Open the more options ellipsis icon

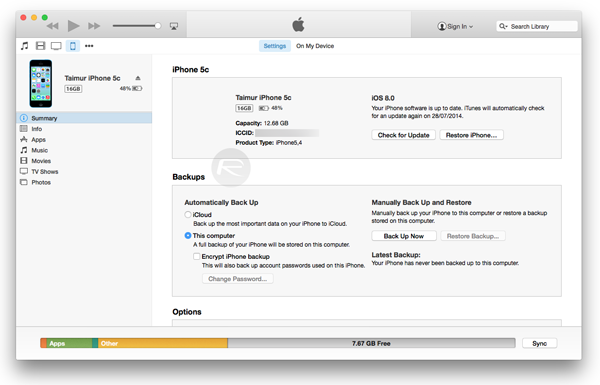click(x=89, y=46)
